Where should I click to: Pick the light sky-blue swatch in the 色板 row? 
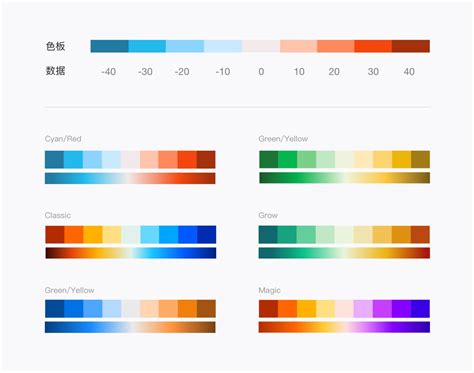(x=185, y=46)
